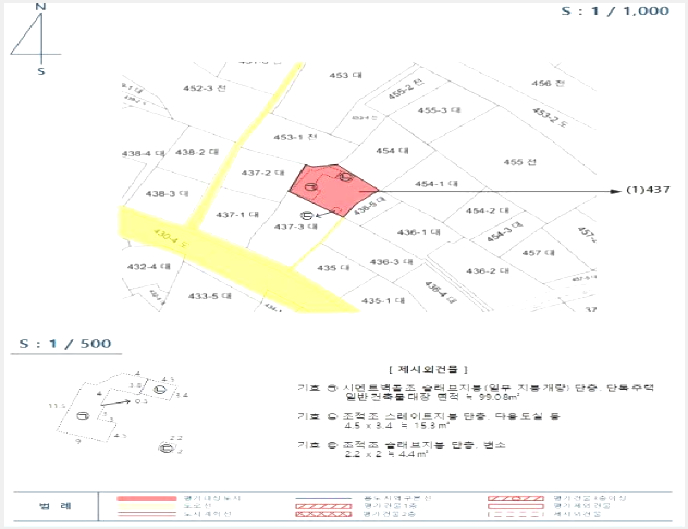Click the red highlighted parcel 437
The width and height of the screenshot is (688, 529).
tap(334, 189)
